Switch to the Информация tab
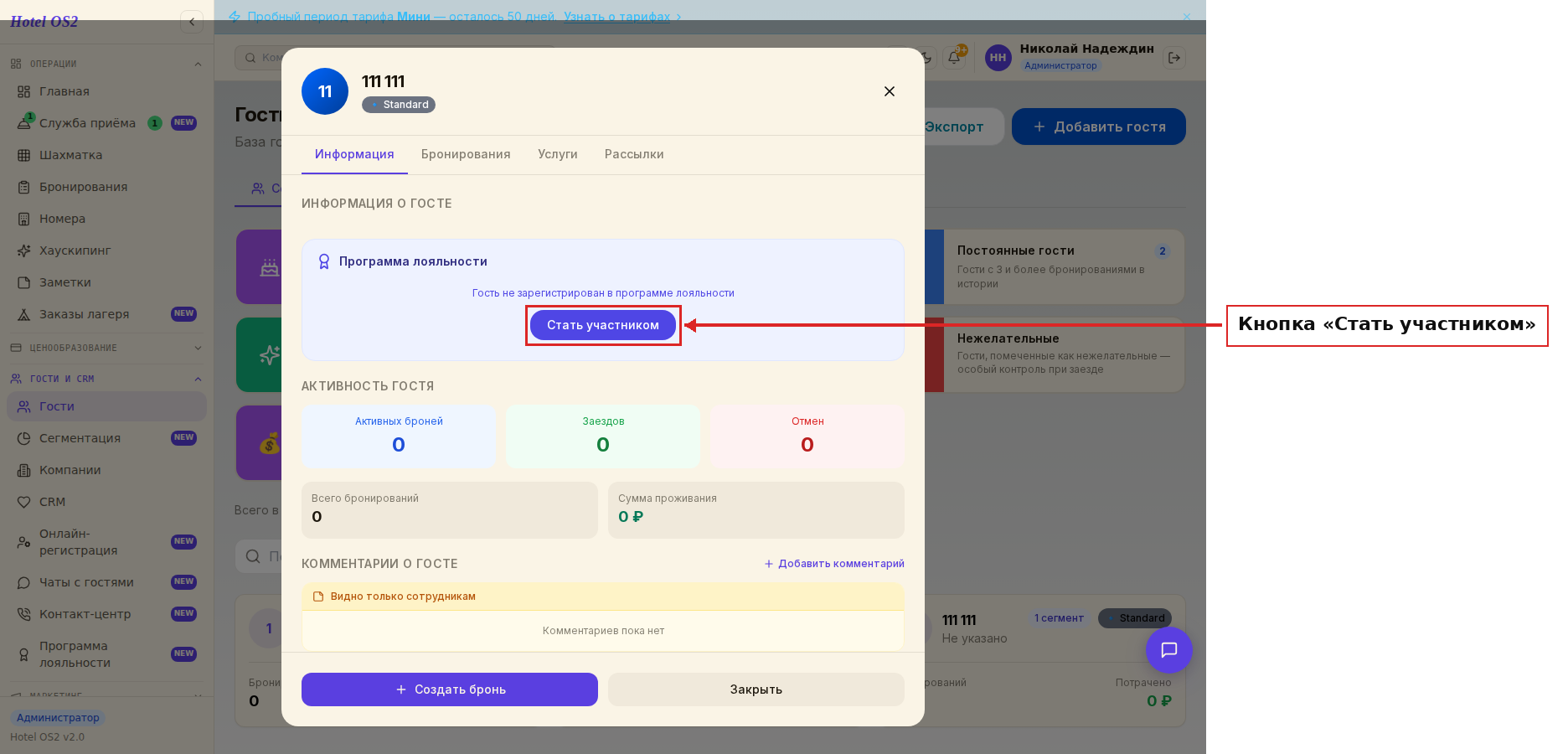 pyautogui.click(x=354, y=154)
